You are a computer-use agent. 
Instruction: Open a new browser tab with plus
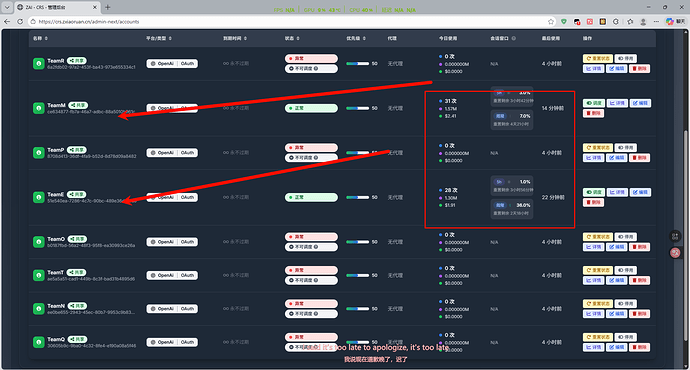tap(108, 7)
